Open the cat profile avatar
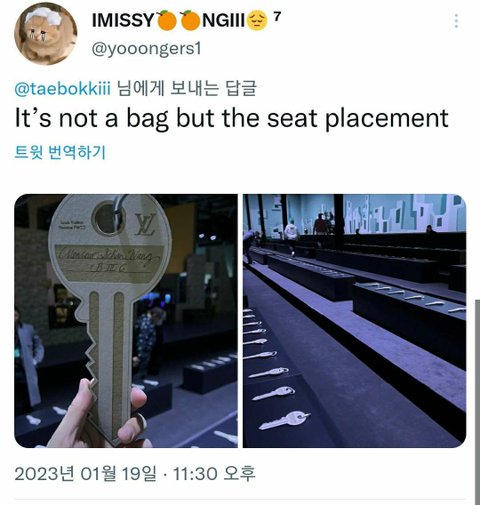The height and width of the screenshot is (505, 480). [46, 33]
